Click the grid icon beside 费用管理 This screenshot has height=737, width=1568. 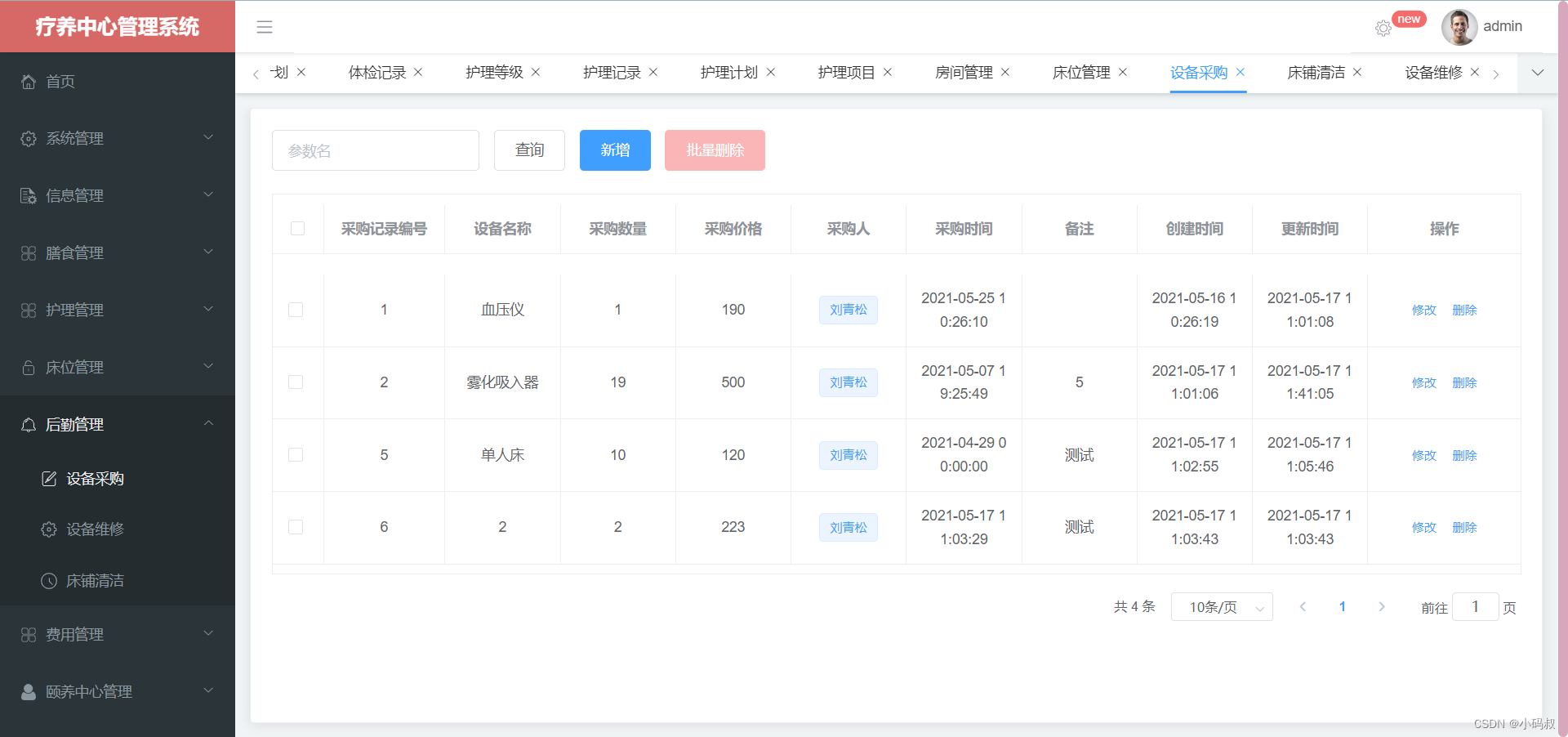tap(29, 635)
